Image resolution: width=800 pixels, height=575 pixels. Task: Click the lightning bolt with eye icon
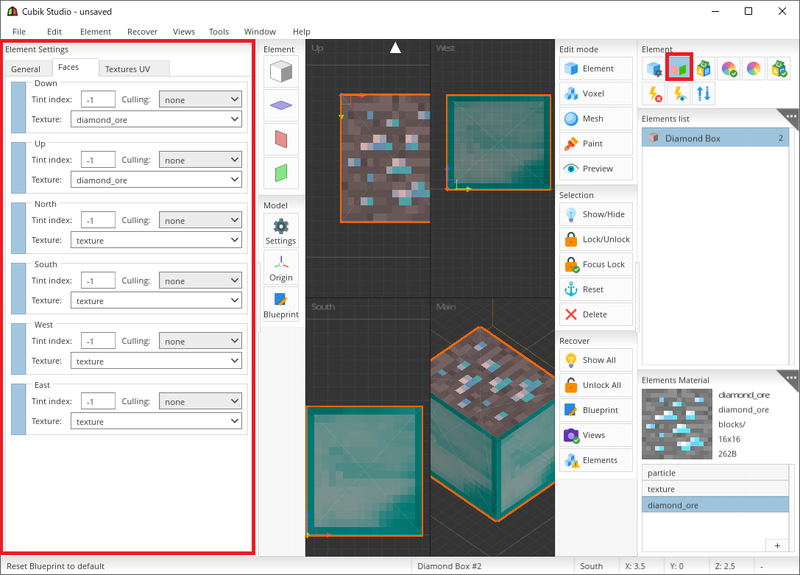point(679,93)
